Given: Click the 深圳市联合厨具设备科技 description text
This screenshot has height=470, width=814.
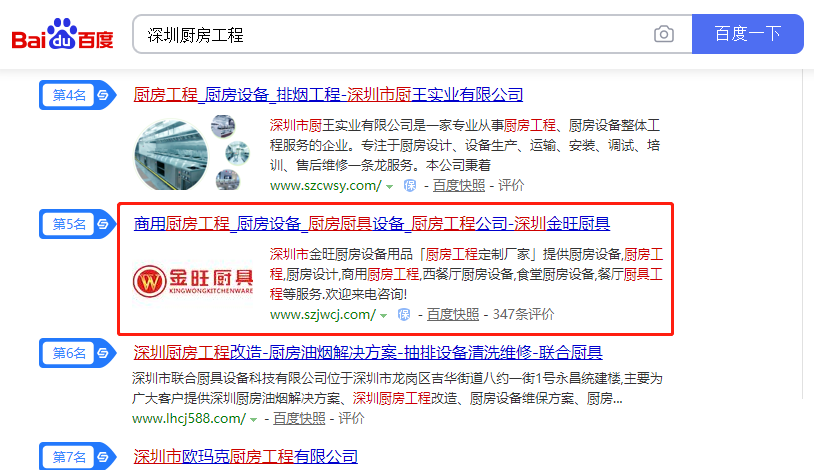Looking at the screenshot, I should click(397, 388).
